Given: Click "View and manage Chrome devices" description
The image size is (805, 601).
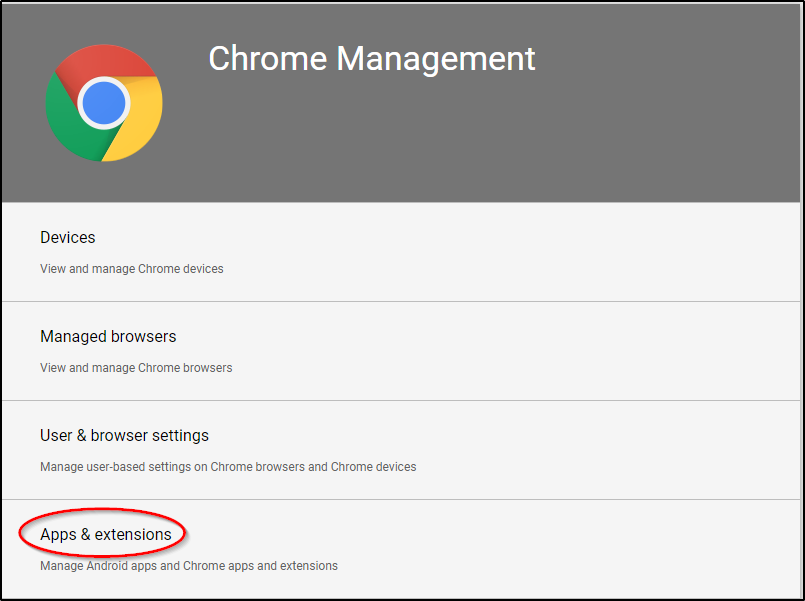Looking at the screenshot, I should (x=132, y=269).
